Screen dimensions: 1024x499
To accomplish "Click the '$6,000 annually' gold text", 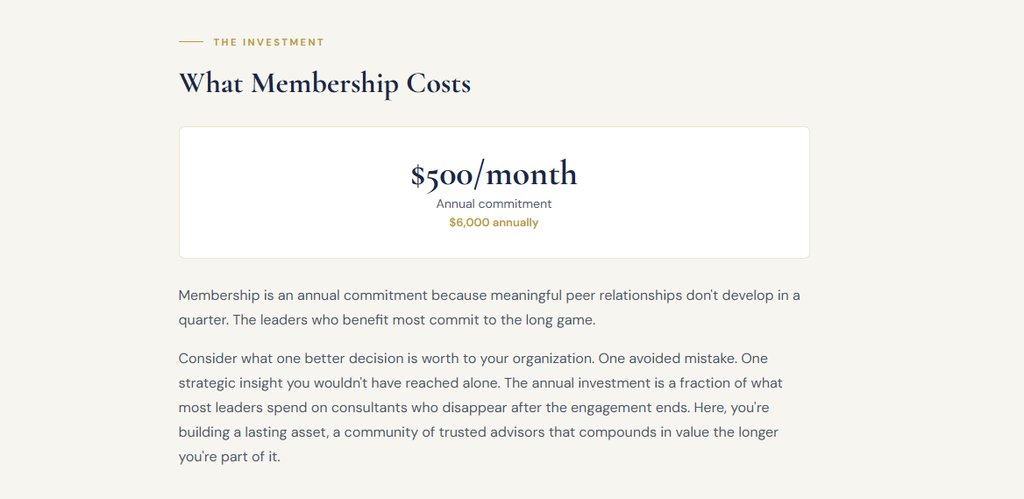I will [x=493, y=223].
